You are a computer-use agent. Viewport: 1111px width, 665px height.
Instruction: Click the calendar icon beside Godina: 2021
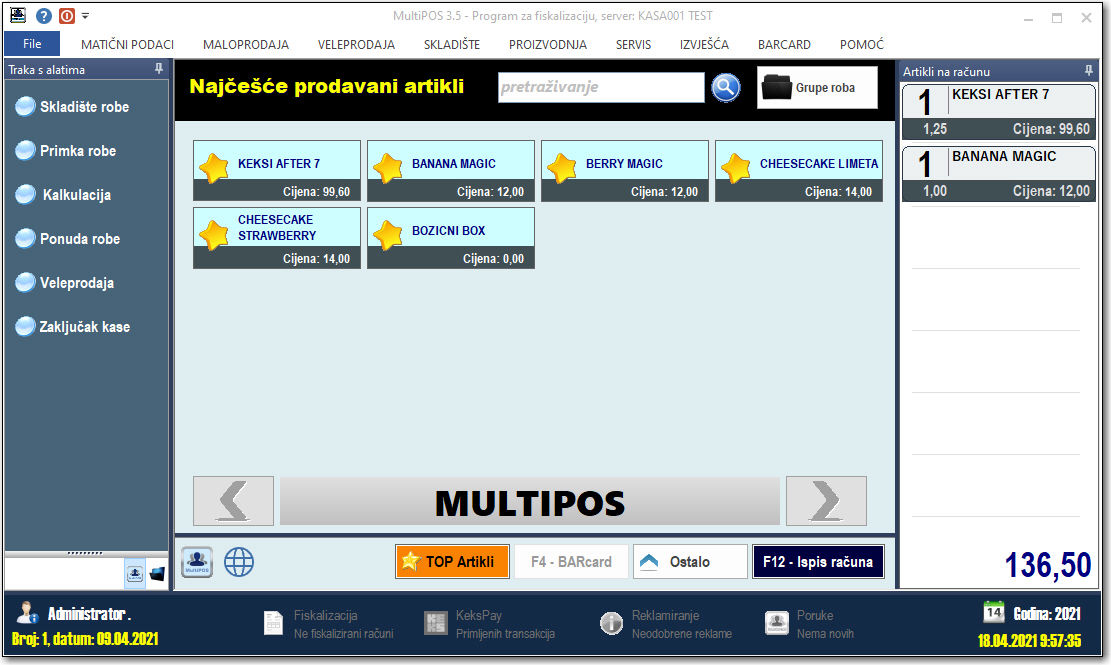tap(993, 612)
